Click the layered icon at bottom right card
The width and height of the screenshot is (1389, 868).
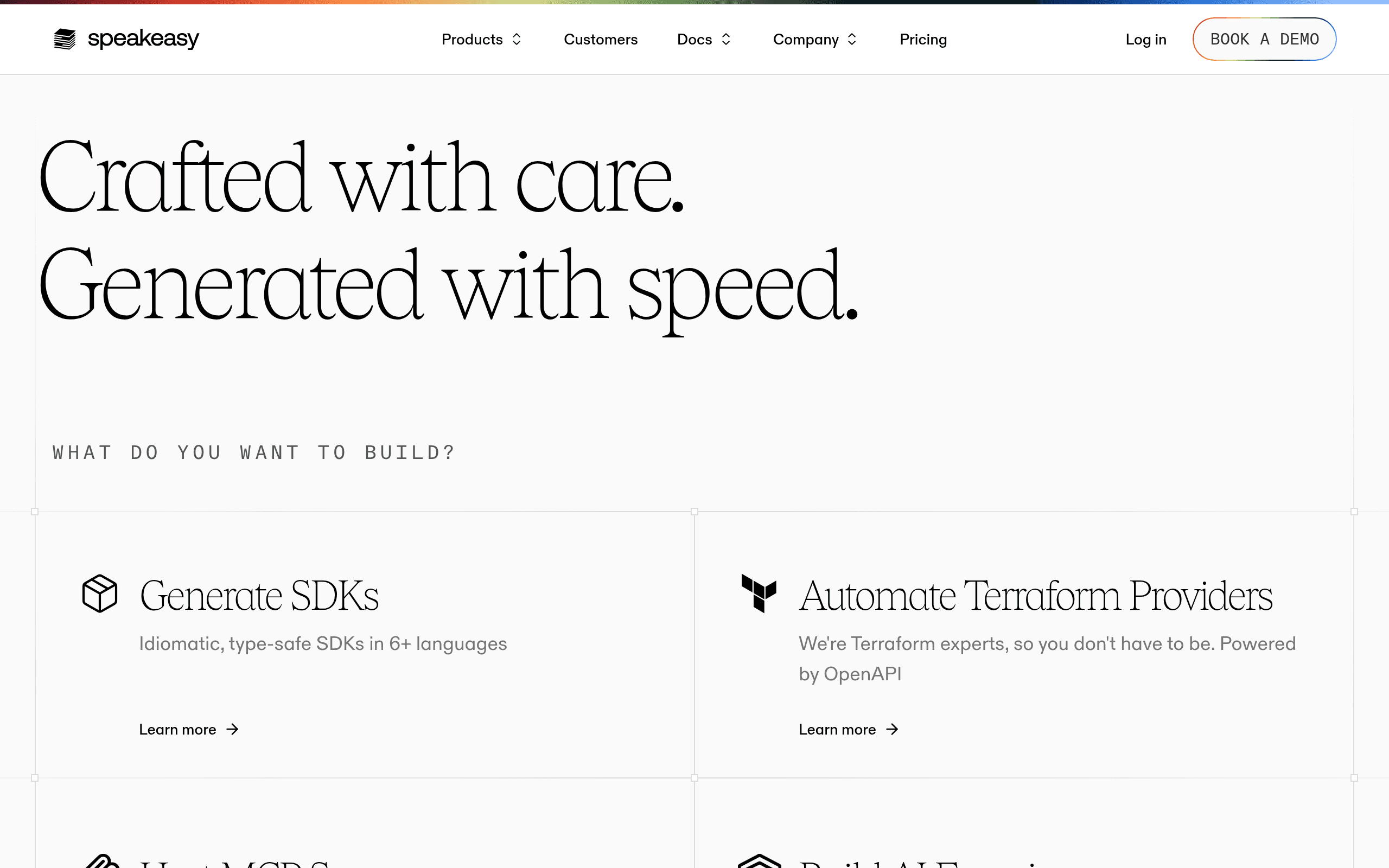coord(760,861)
